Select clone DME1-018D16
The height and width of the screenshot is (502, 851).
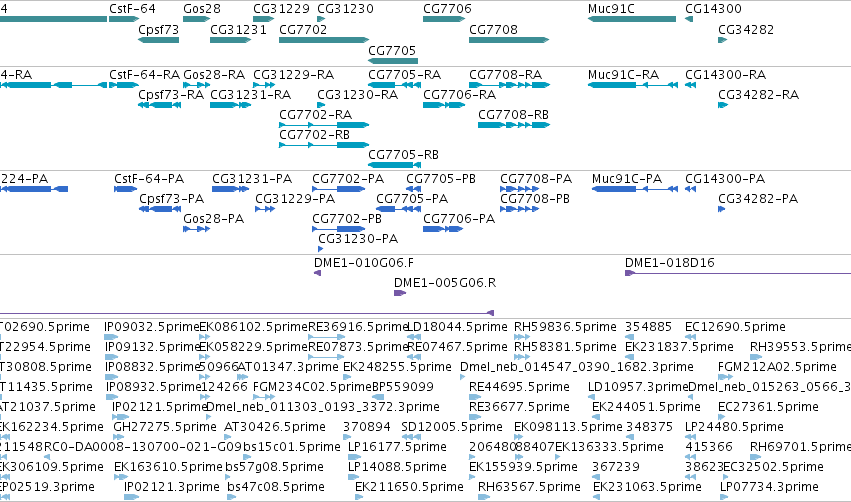(738, 273)
